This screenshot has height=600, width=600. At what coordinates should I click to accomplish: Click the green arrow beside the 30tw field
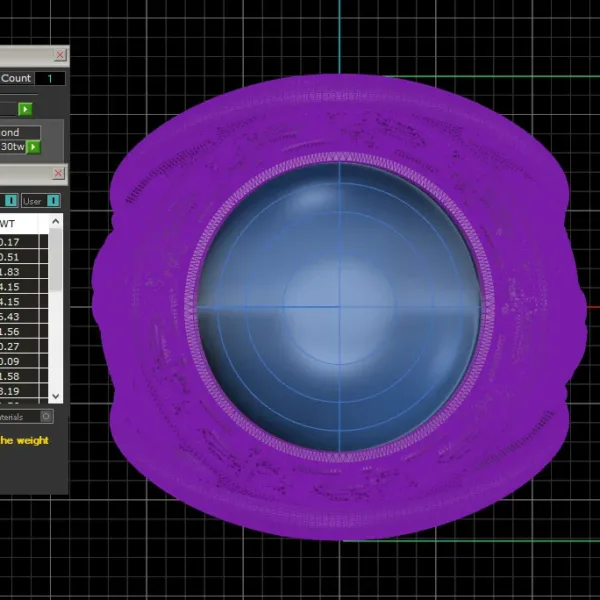pyautogui.click(x=33, y=147)
